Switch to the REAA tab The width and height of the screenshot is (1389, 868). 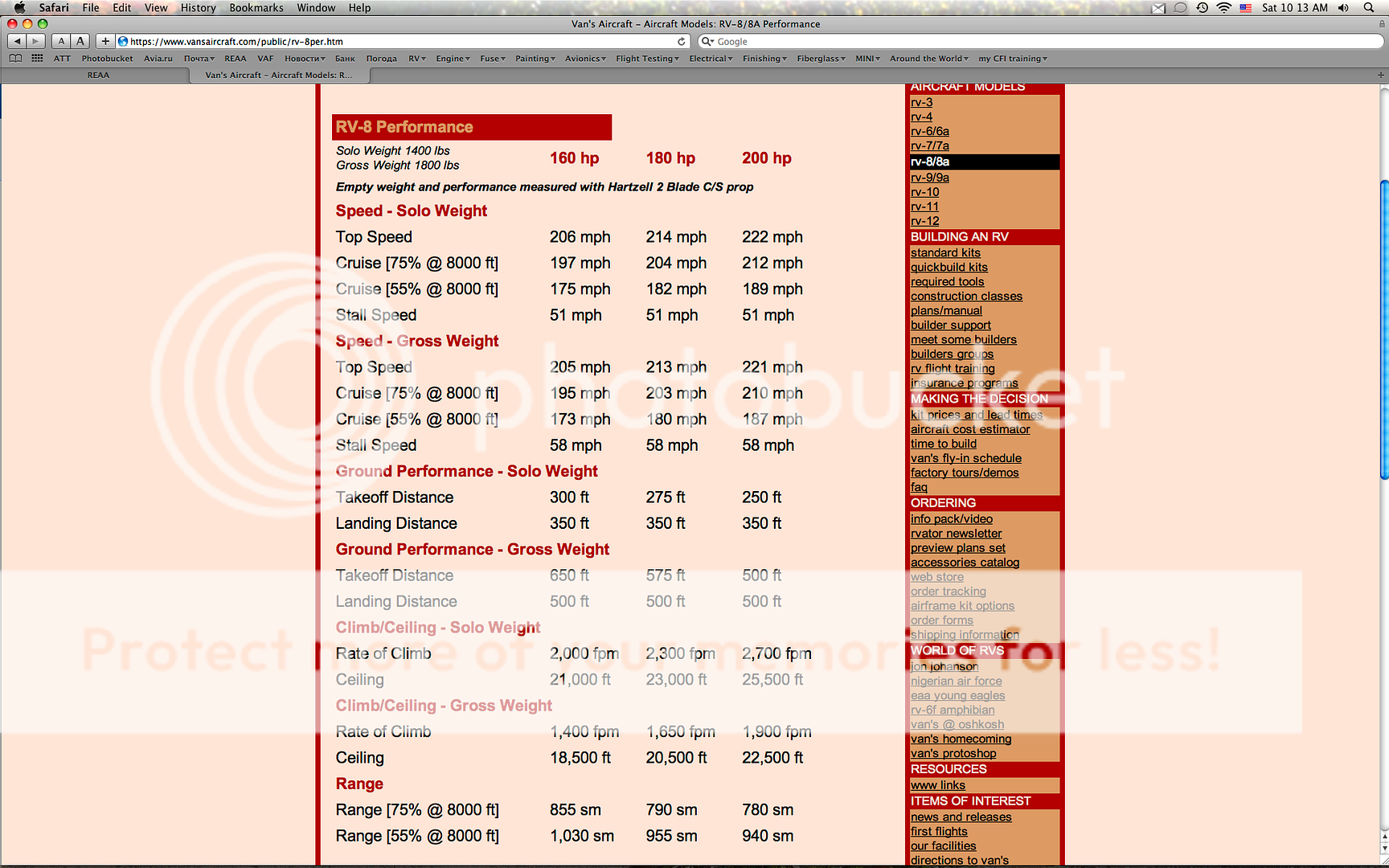(x=98, y=75)
